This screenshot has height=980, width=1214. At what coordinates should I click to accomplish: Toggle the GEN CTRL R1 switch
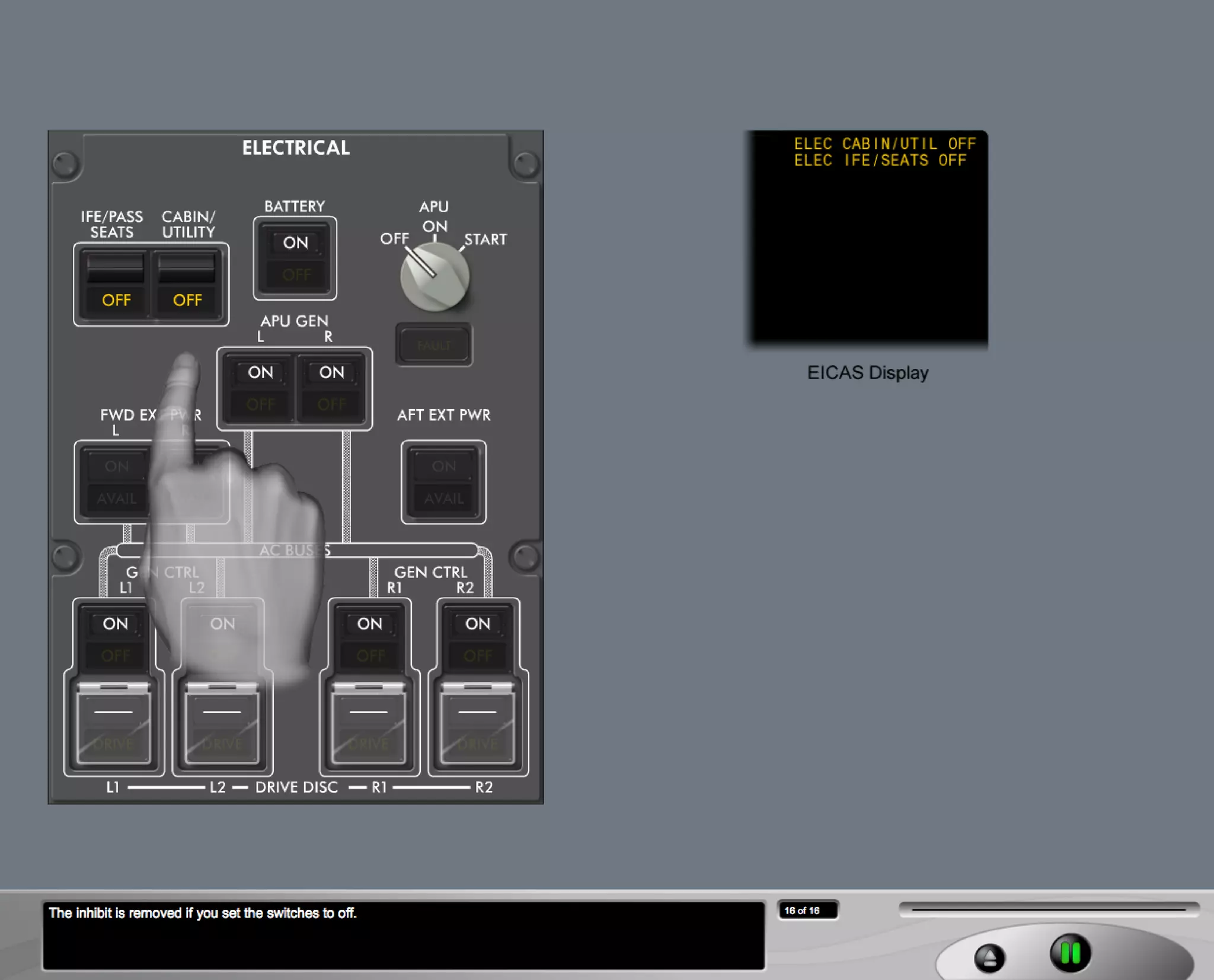[x=369, y=639]
